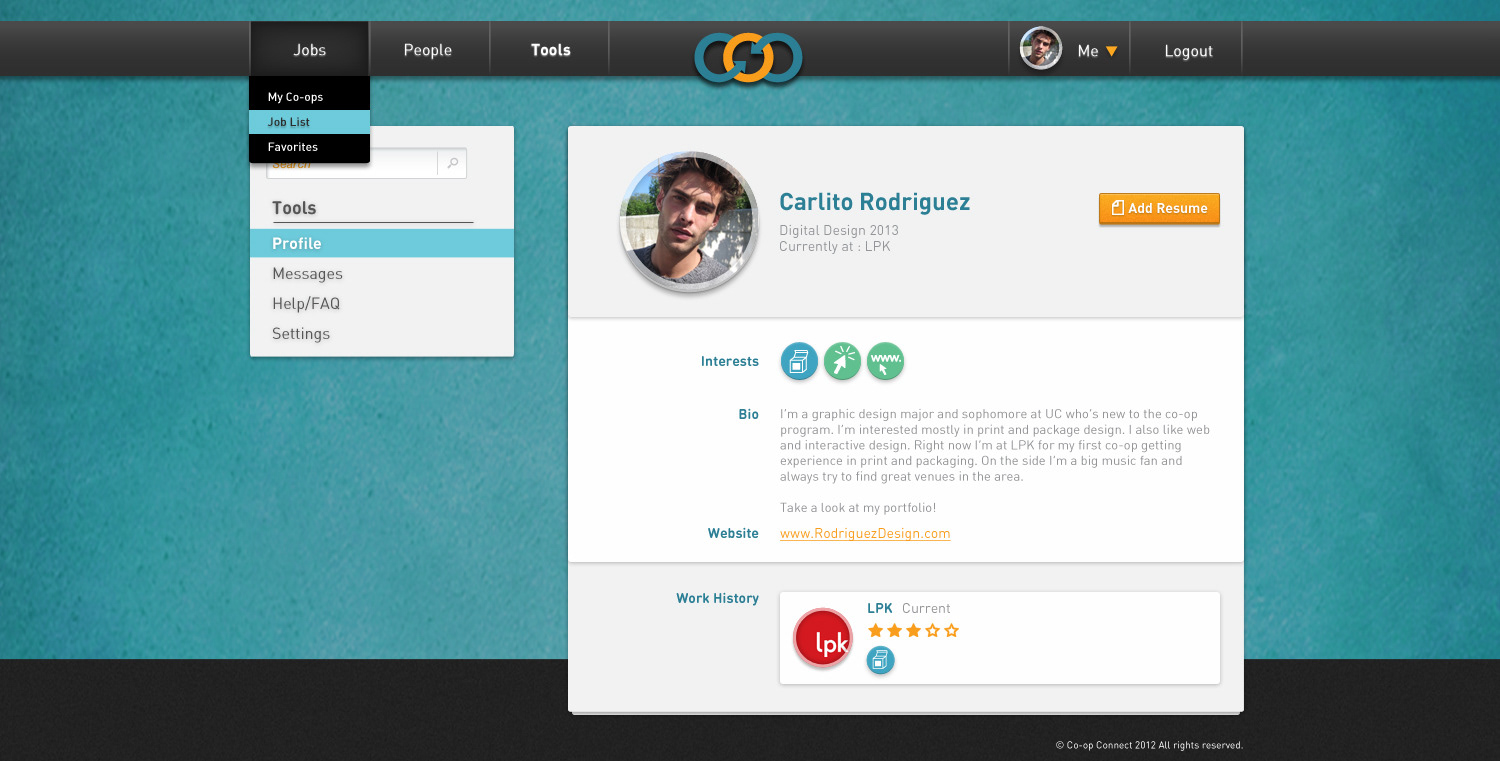The image size is (1500, 761).
Task: Click the packaging icon under LPK rating
Action: click(880, 660)
